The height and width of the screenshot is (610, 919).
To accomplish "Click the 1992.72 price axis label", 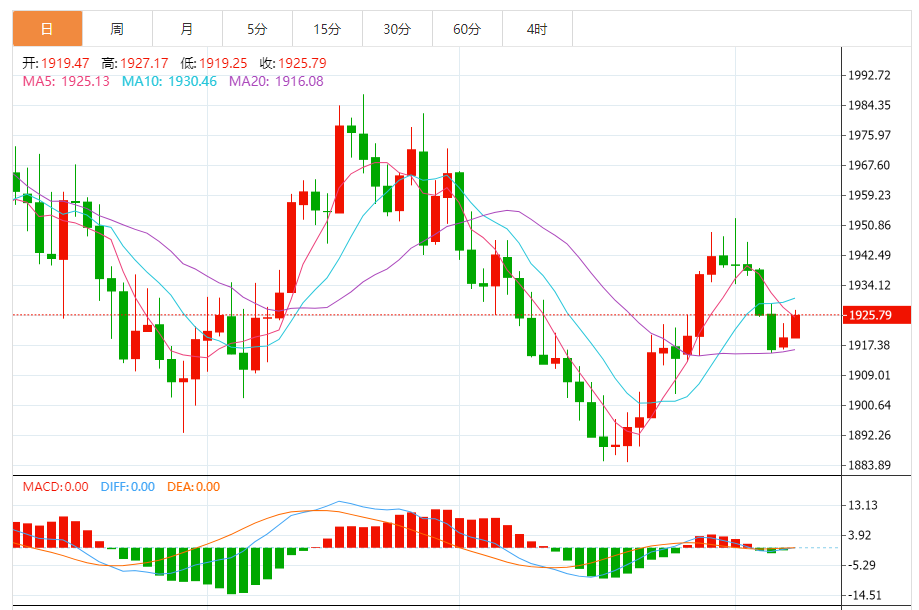I will coord(869,75).
